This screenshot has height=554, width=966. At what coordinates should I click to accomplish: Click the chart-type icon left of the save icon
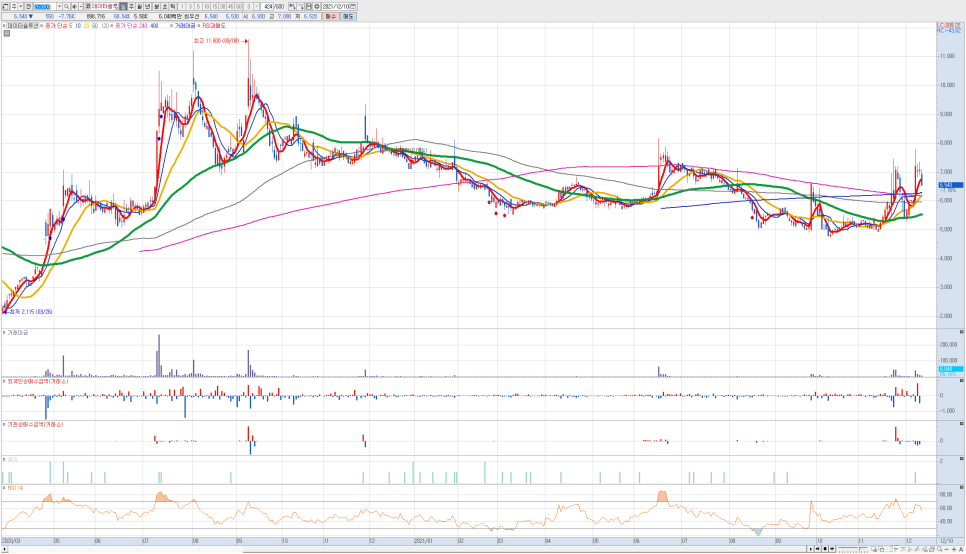tap(292, 6)
